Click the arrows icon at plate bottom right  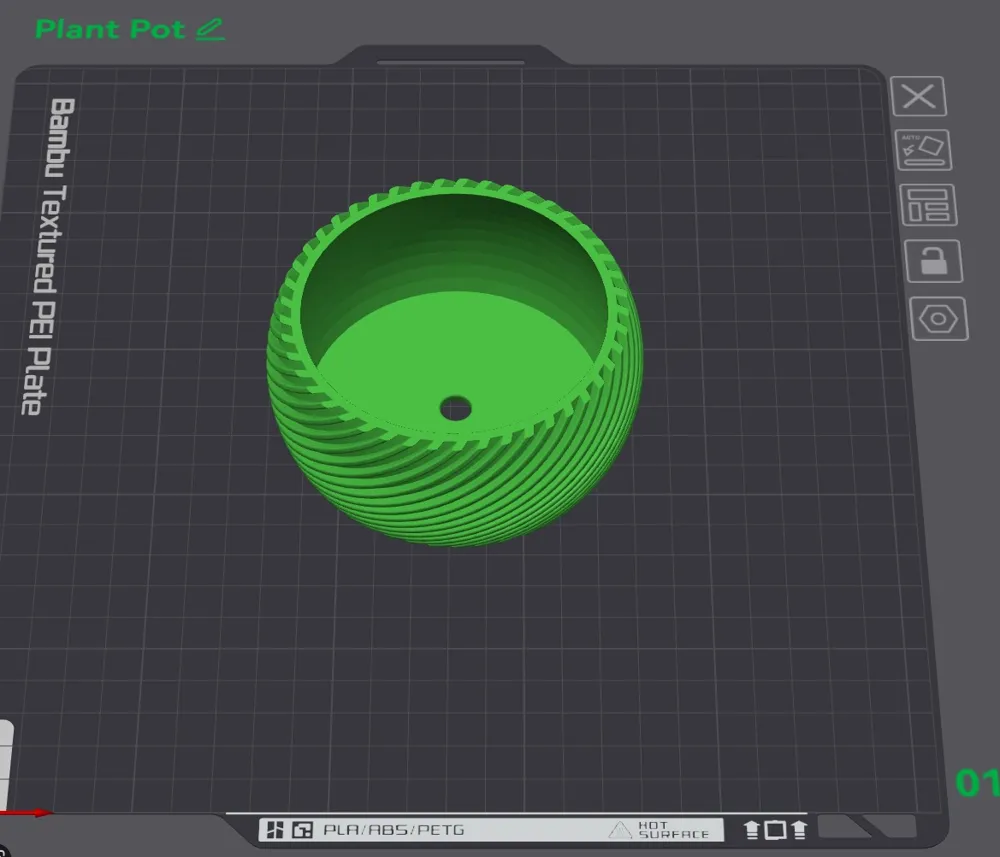point(776,830)
